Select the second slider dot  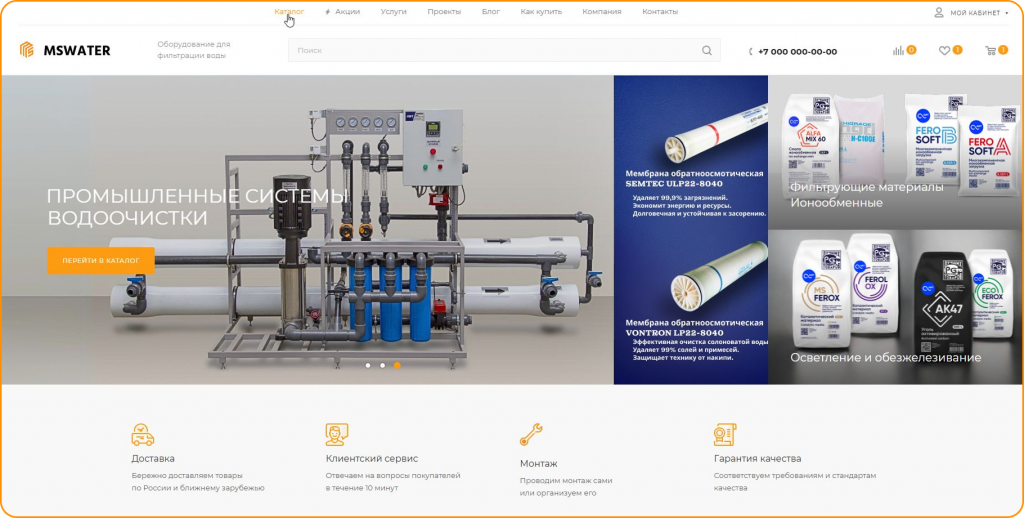tap(382, 365)
